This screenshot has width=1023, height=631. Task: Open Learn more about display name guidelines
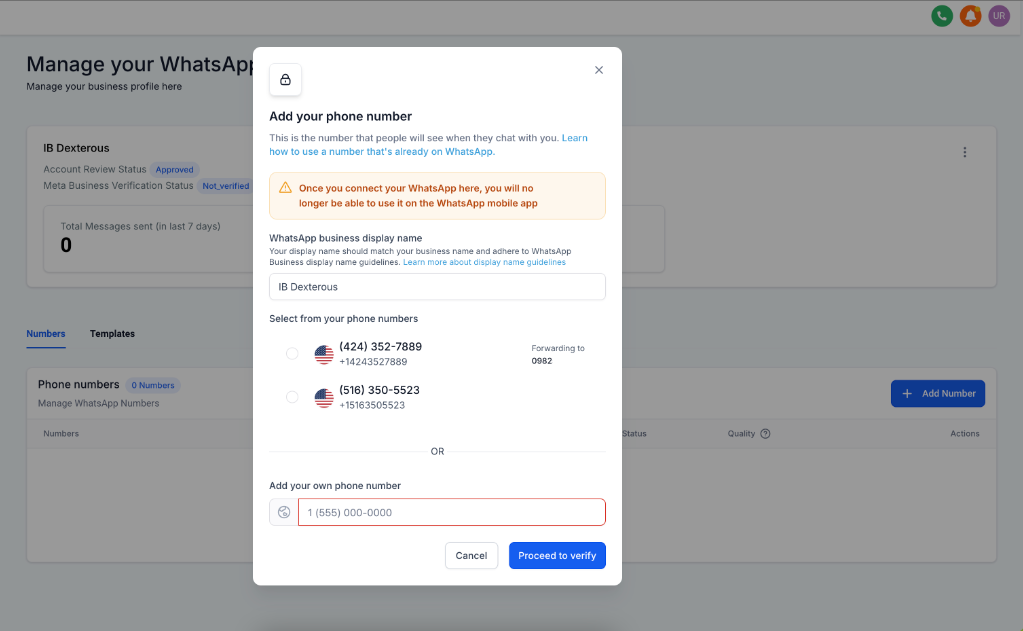click(x=484, y=263)
